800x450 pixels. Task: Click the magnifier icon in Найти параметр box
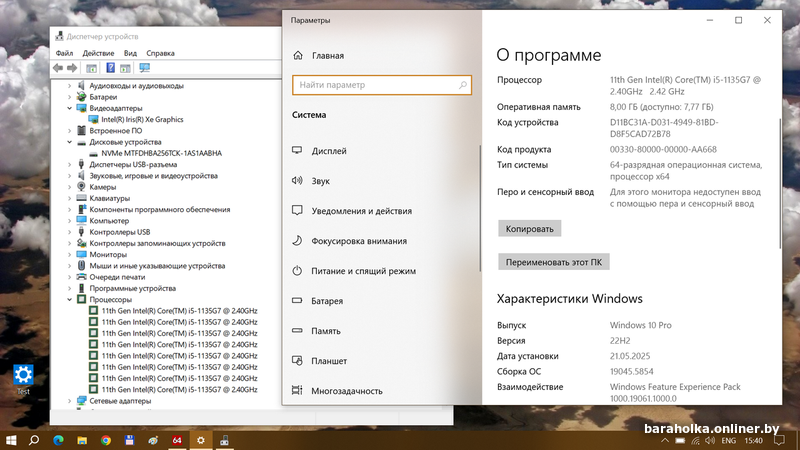(462, 85)
